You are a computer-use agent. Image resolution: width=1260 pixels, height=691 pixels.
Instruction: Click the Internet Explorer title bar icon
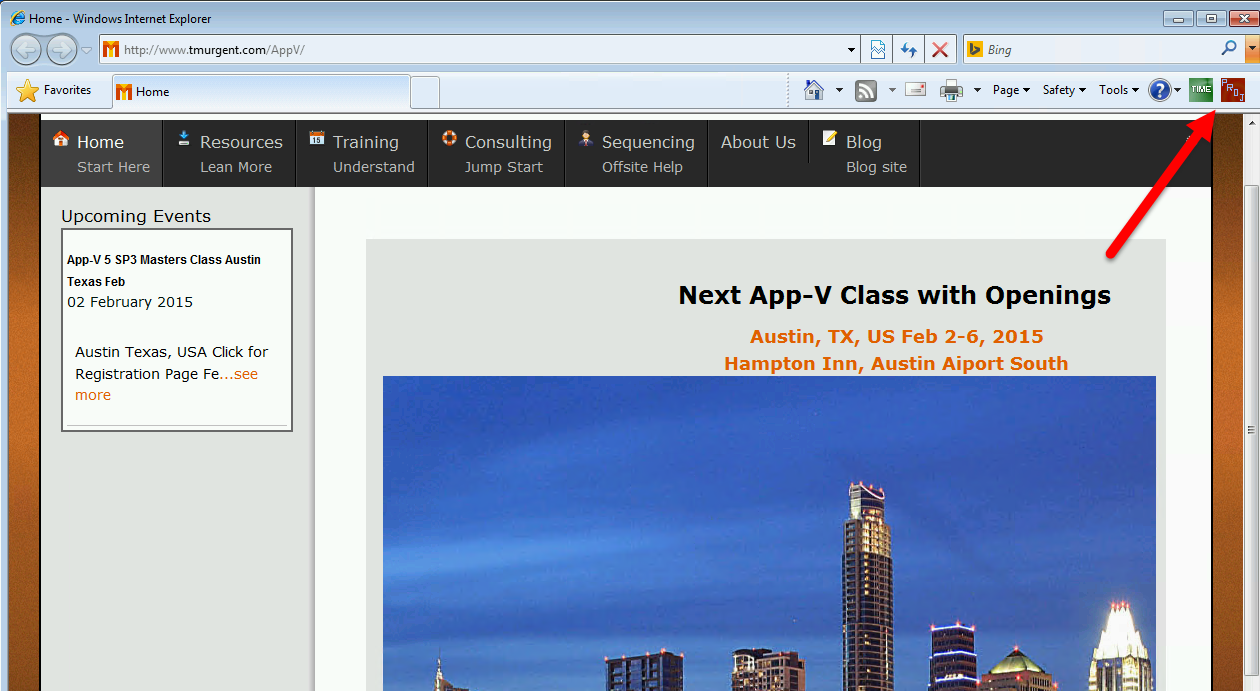click(x=18, y=18)
